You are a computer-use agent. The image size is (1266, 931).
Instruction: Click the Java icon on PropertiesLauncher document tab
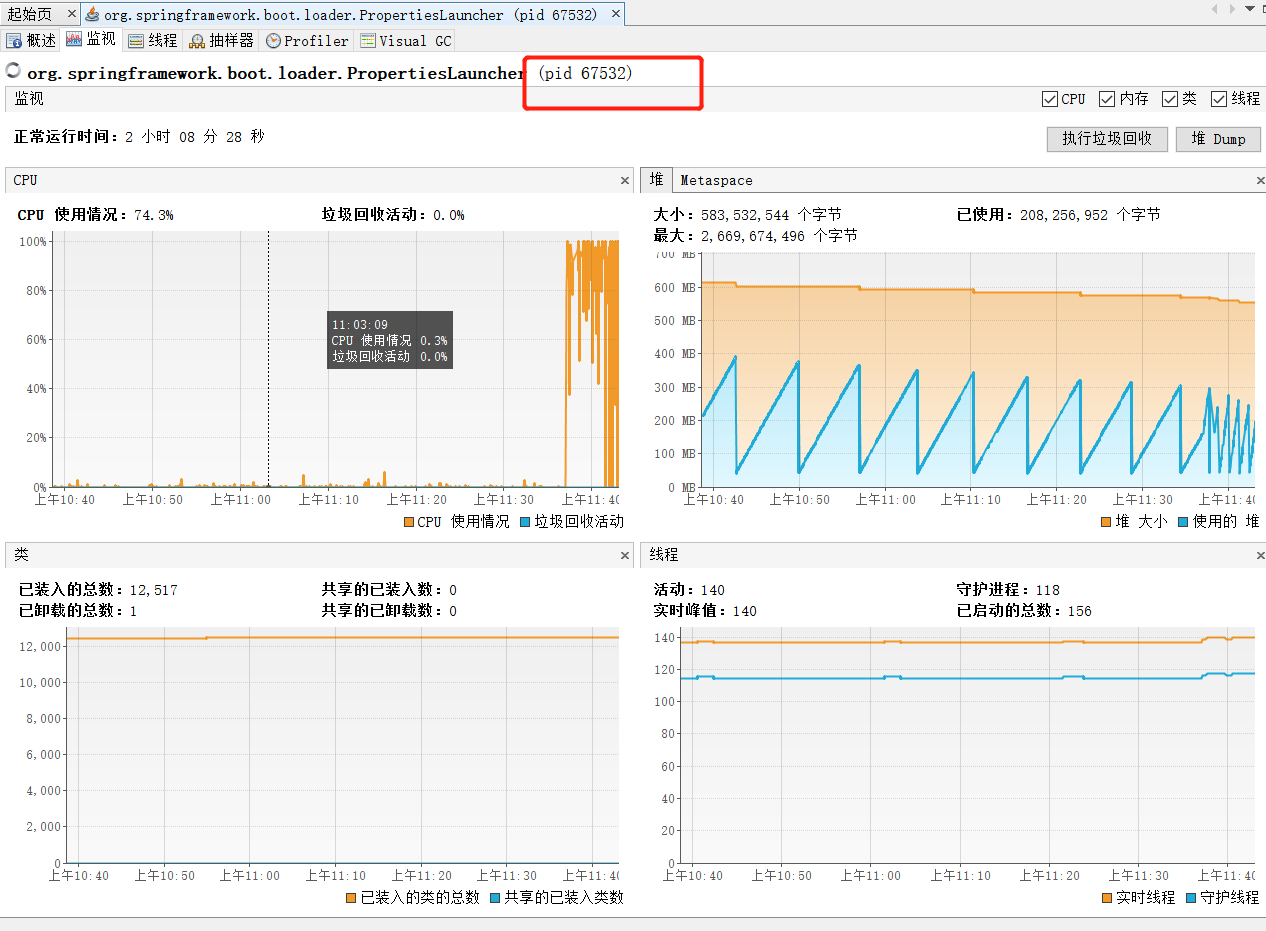(x=93, y=14)
